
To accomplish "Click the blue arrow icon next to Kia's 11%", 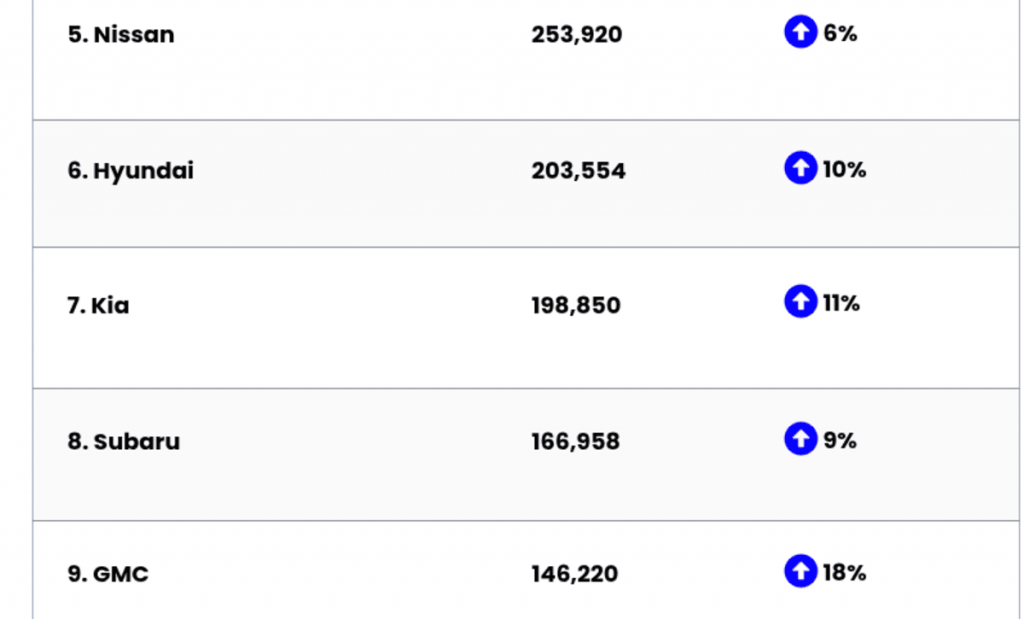I will [800, 301].
